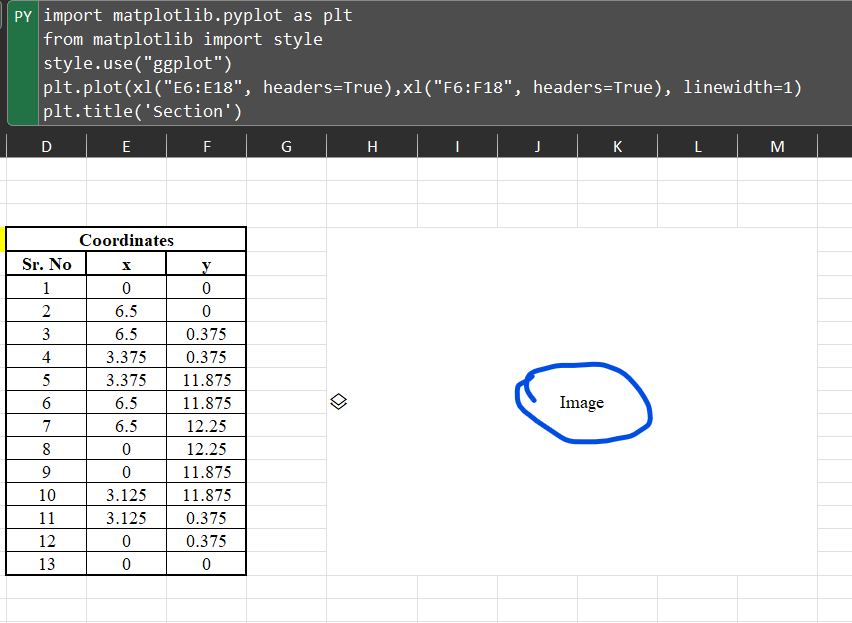The image size is (852, 623).
Task: Click the plt.title('Section') code line
Action: (142, 111)
